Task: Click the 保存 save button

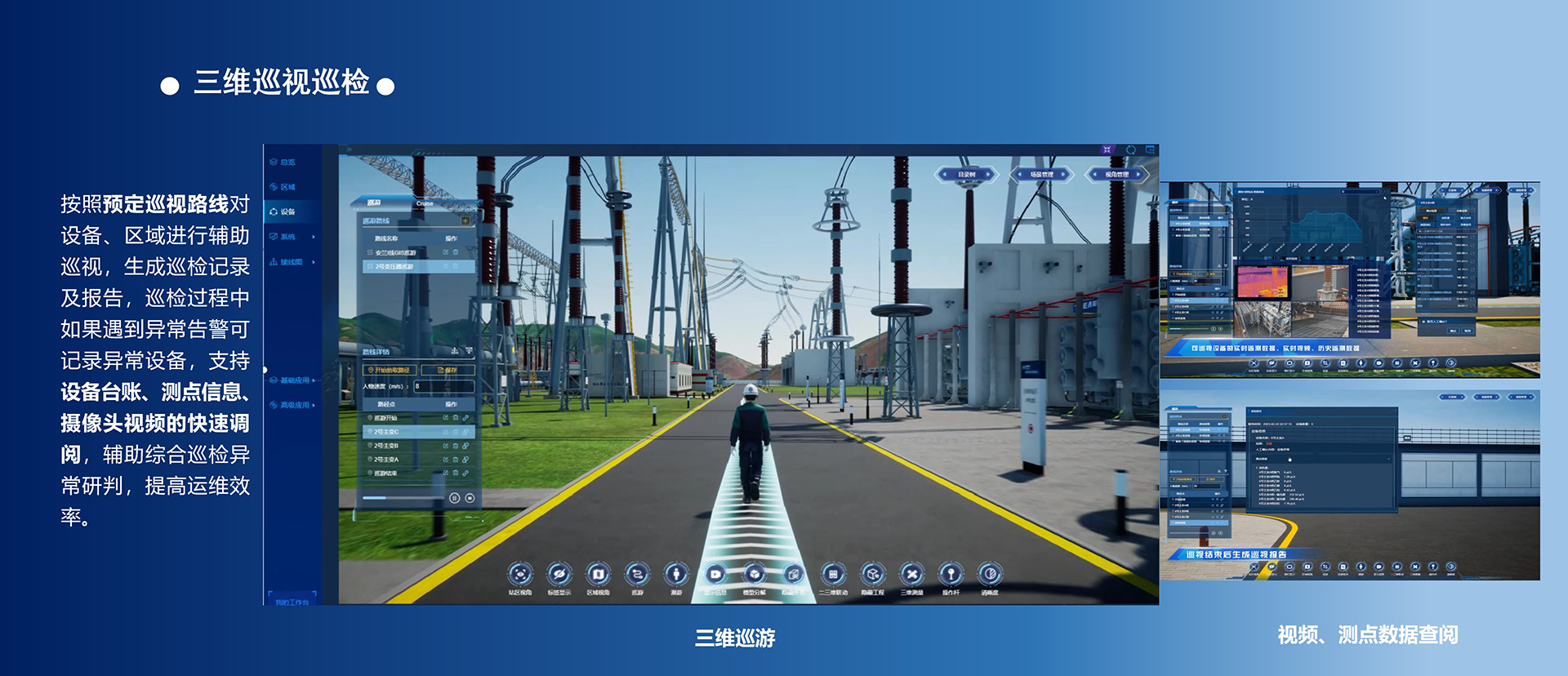Action: 448,370
